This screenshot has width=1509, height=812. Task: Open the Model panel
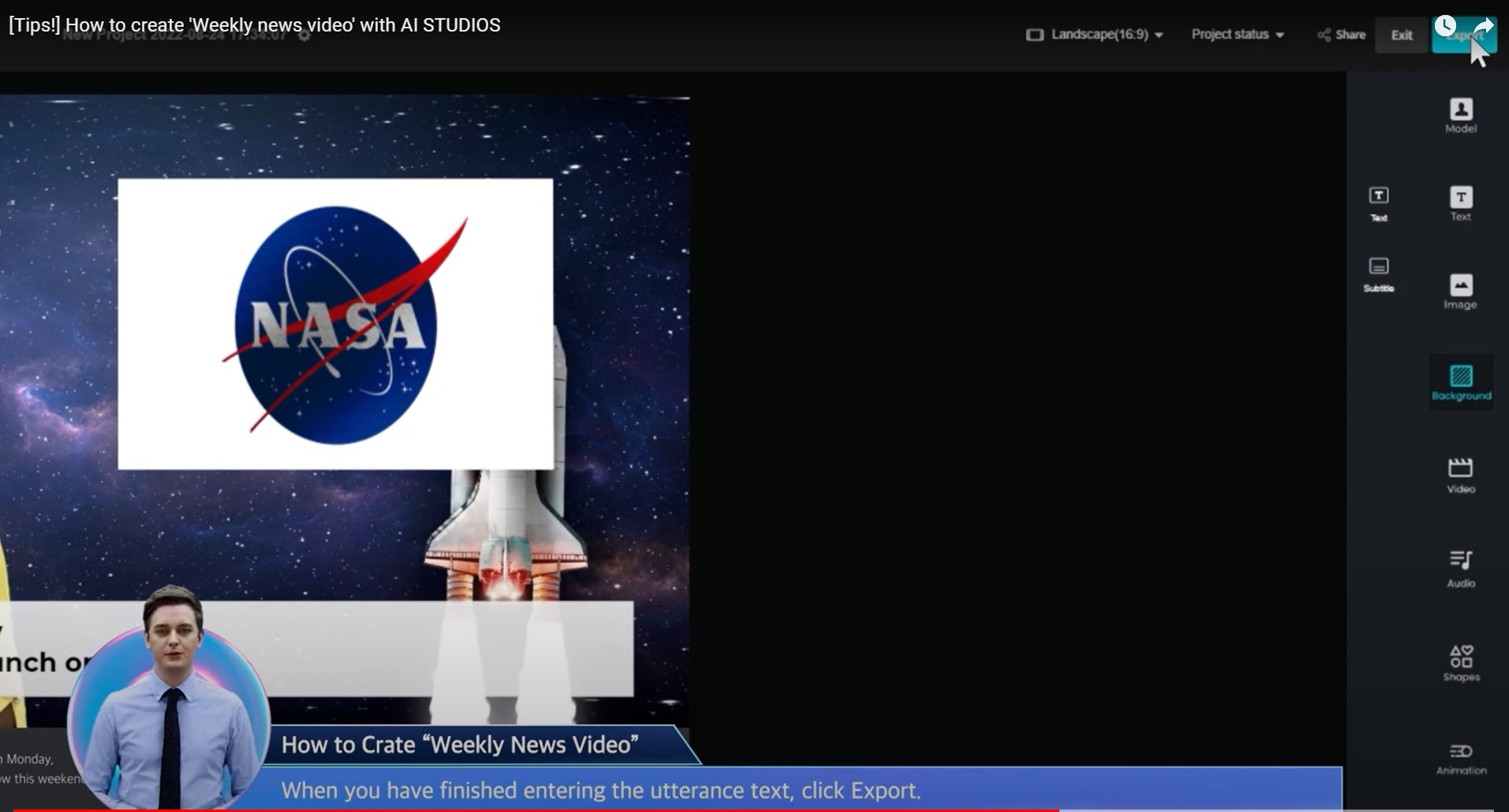click(x=1460, y=115)
